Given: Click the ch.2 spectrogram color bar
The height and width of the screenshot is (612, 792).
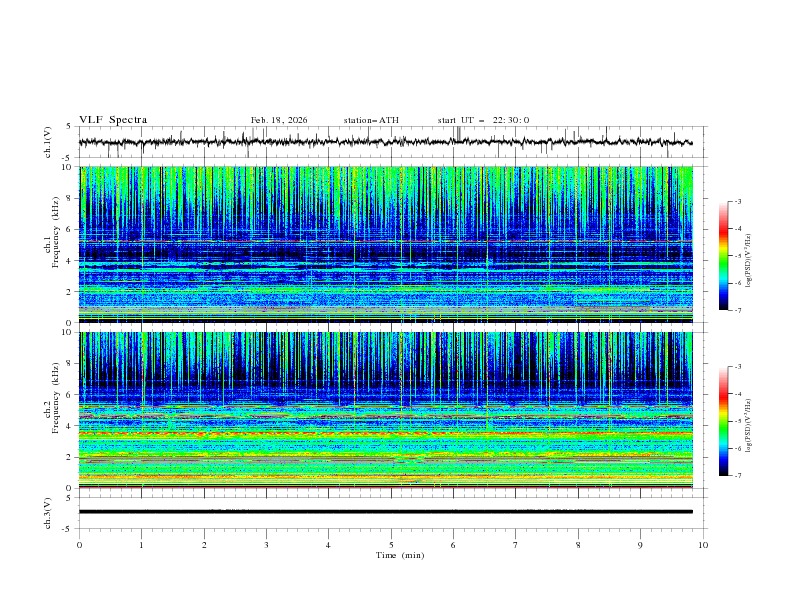Looking at the screenshot, I should tap(723, 421).
